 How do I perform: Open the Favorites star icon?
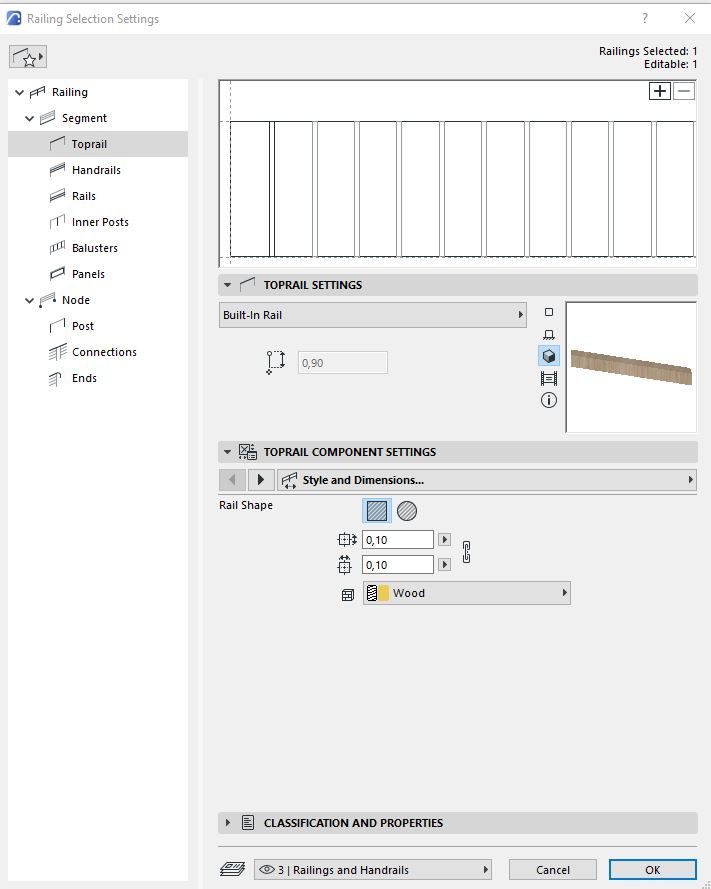tap(27, 57)
